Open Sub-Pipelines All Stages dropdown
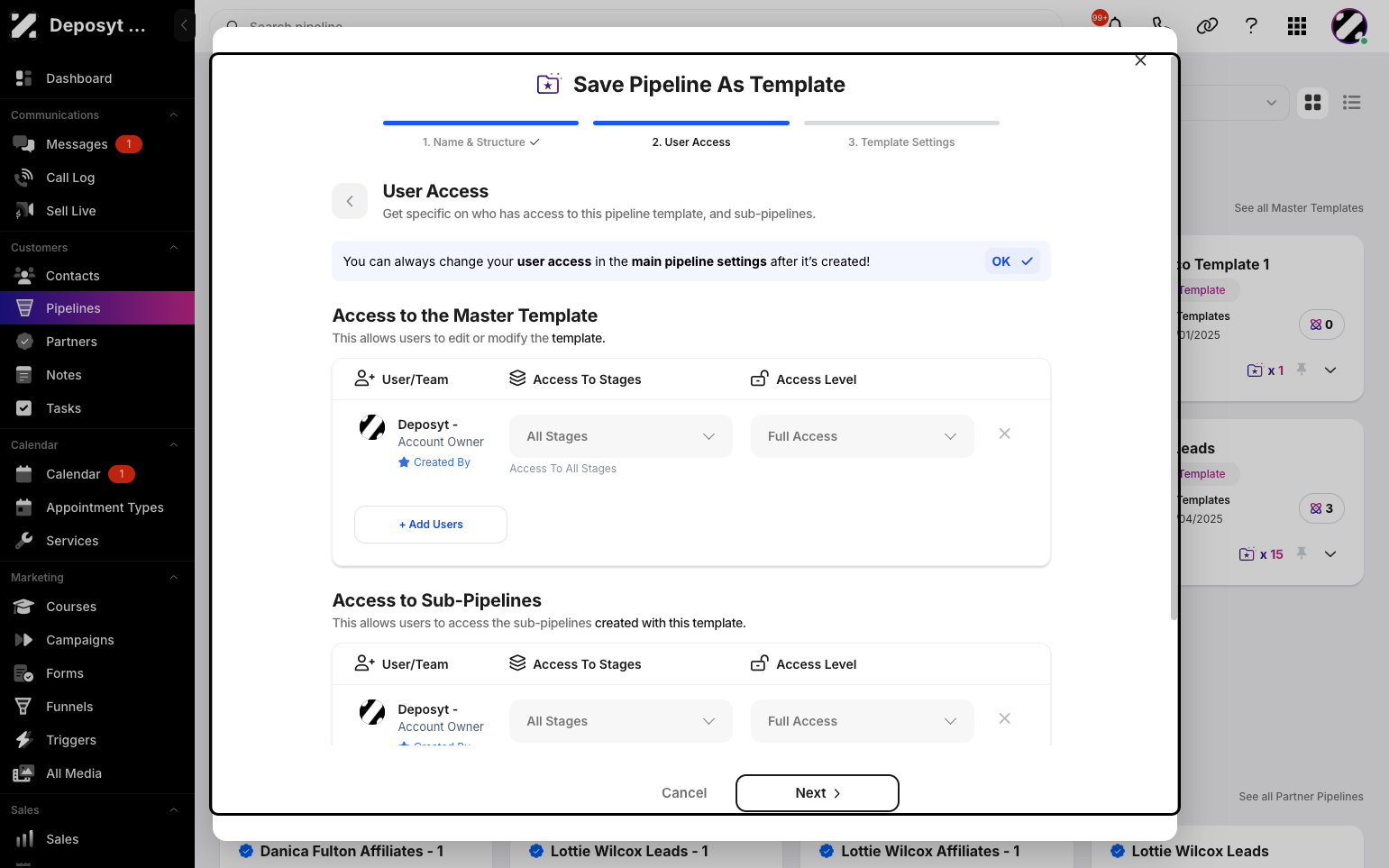The height and width of the screenshot is (868, 1389). pos(621,721)
